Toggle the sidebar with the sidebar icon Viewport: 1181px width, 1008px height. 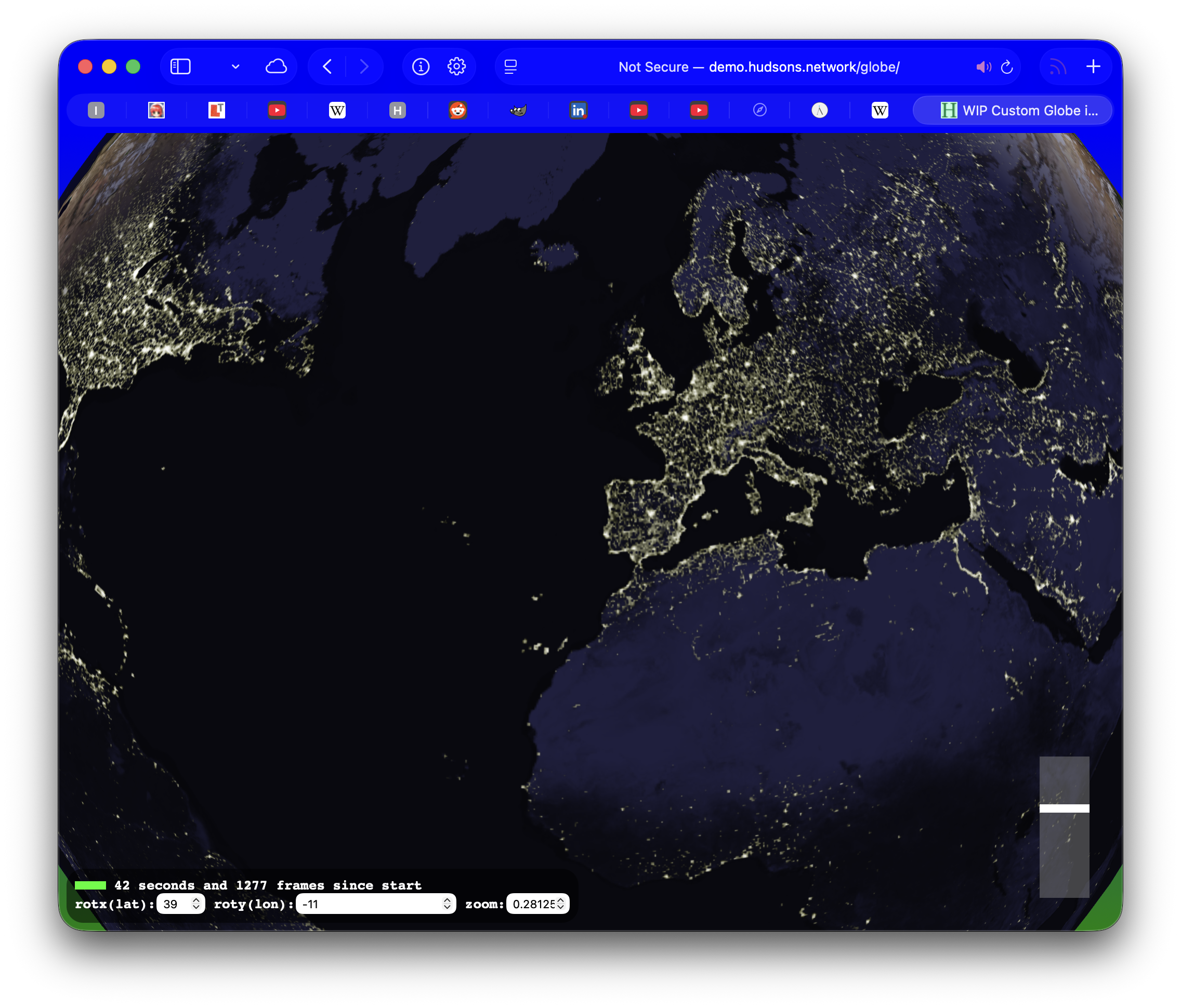tap(181, 66)
